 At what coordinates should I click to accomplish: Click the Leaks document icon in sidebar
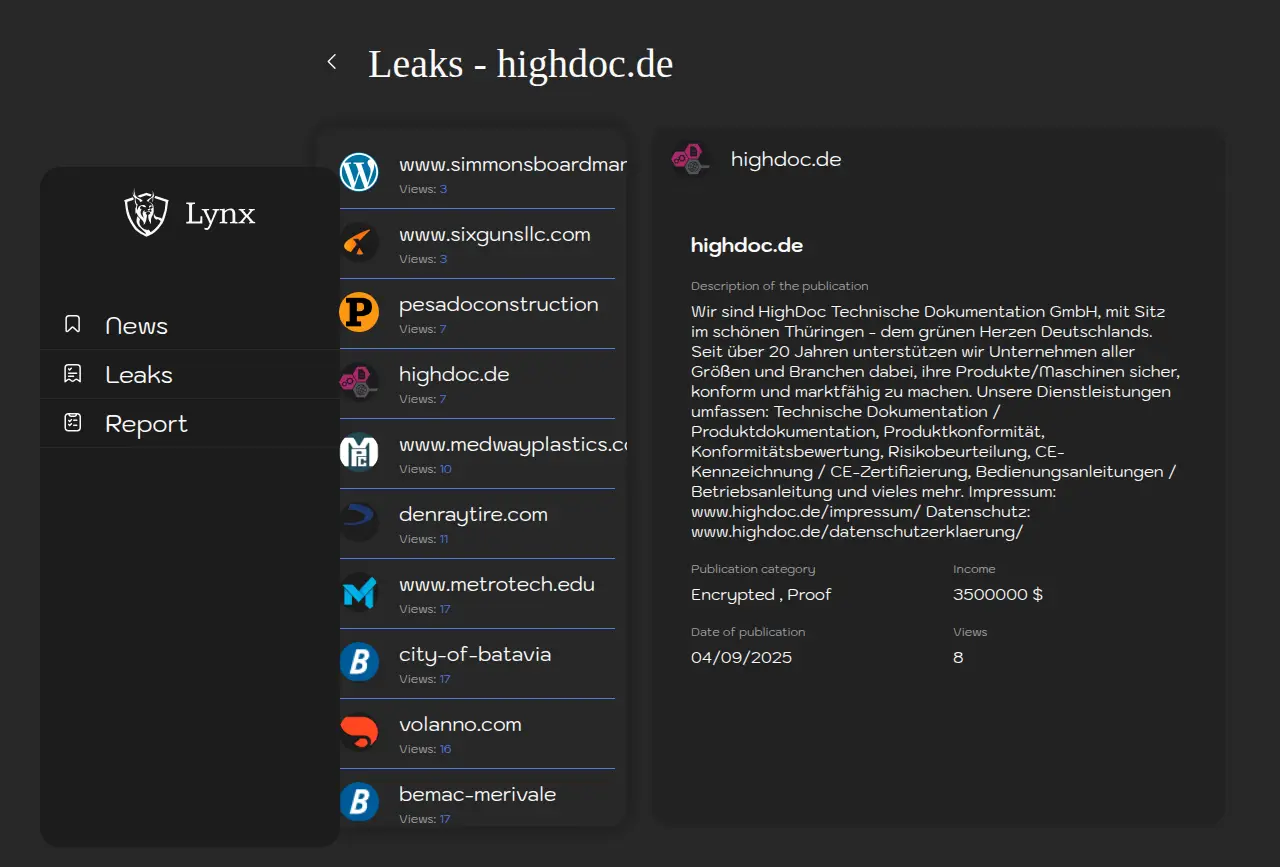click(72, 374)
